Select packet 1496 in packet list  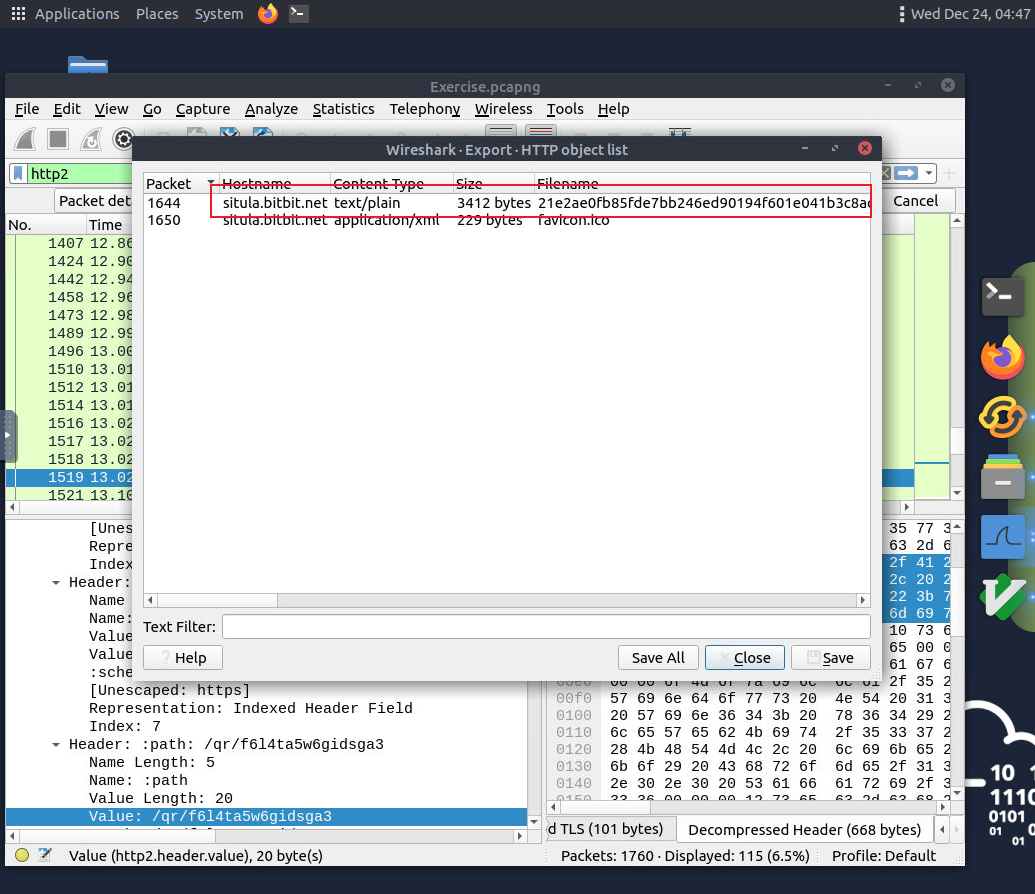tap(69, 351)
